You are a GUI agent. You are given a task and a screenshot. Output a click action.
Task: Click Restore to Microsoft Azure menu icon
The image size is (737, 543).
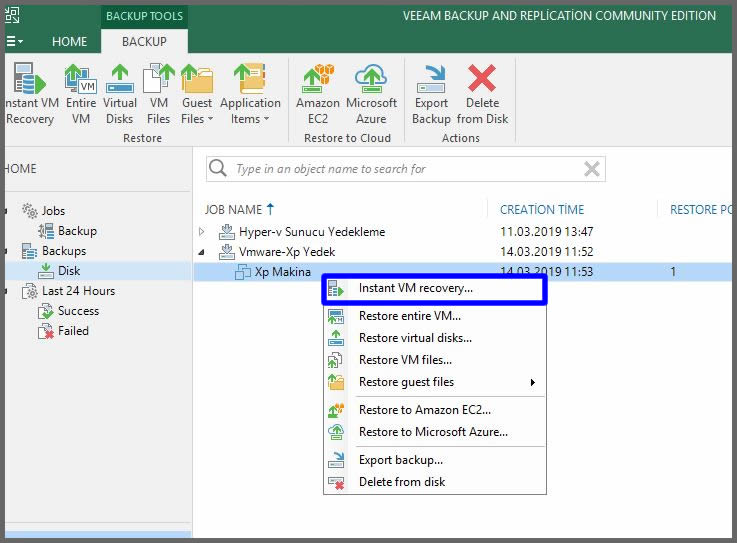point(336,432)
